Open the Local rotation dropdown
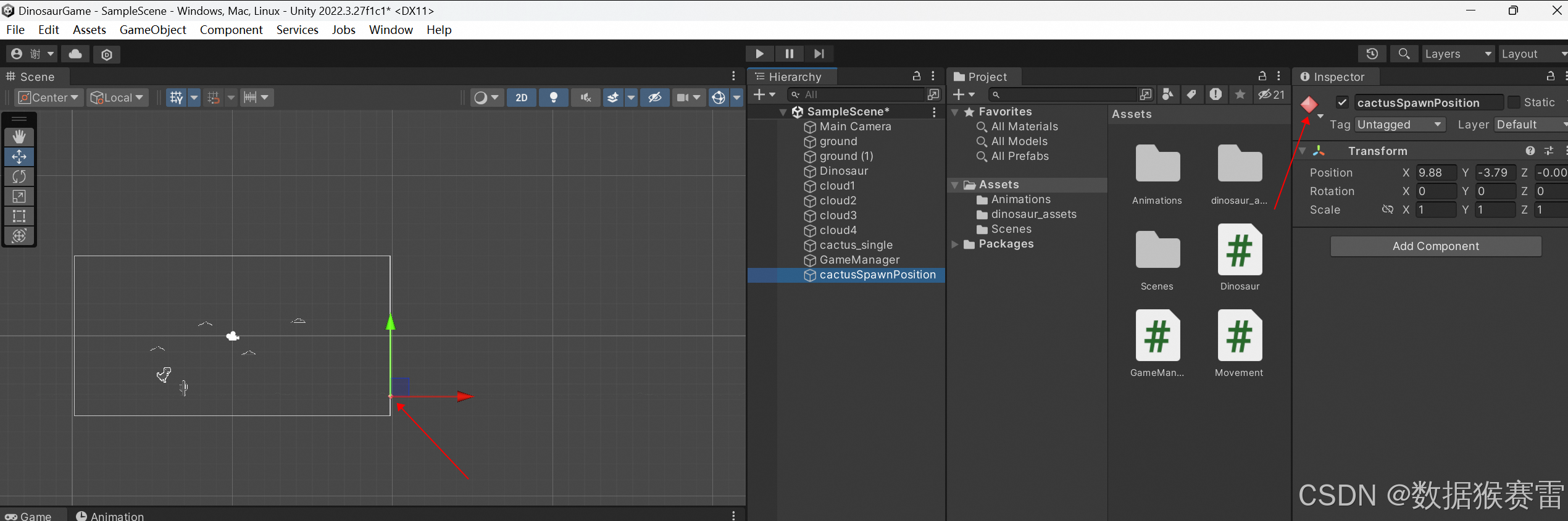The height and width of the screenshot is (521, 1568). [x=117, y=98]
